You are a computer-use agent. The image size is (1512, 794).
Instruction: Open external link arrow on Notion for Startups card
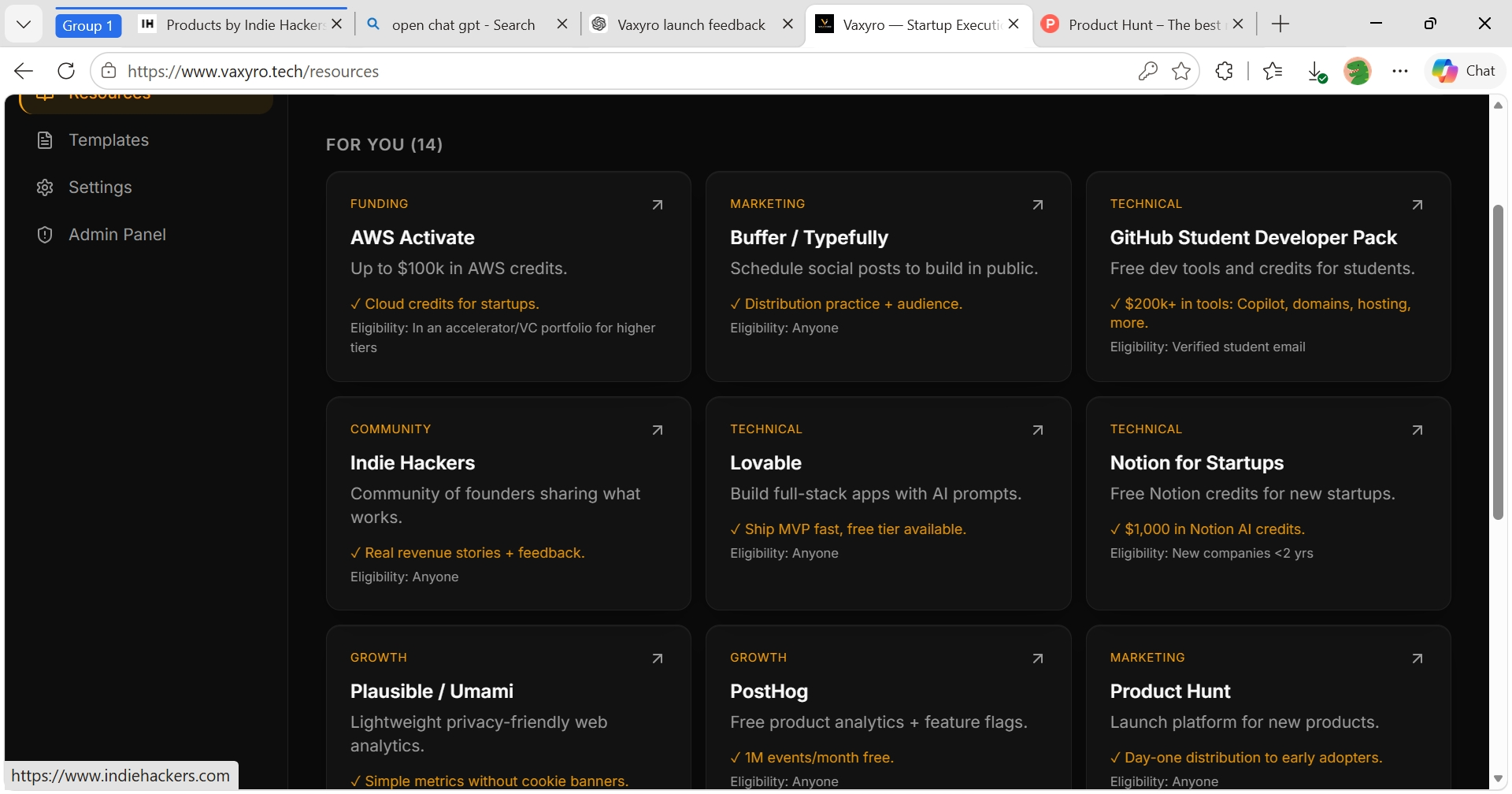click(1417, 430)
